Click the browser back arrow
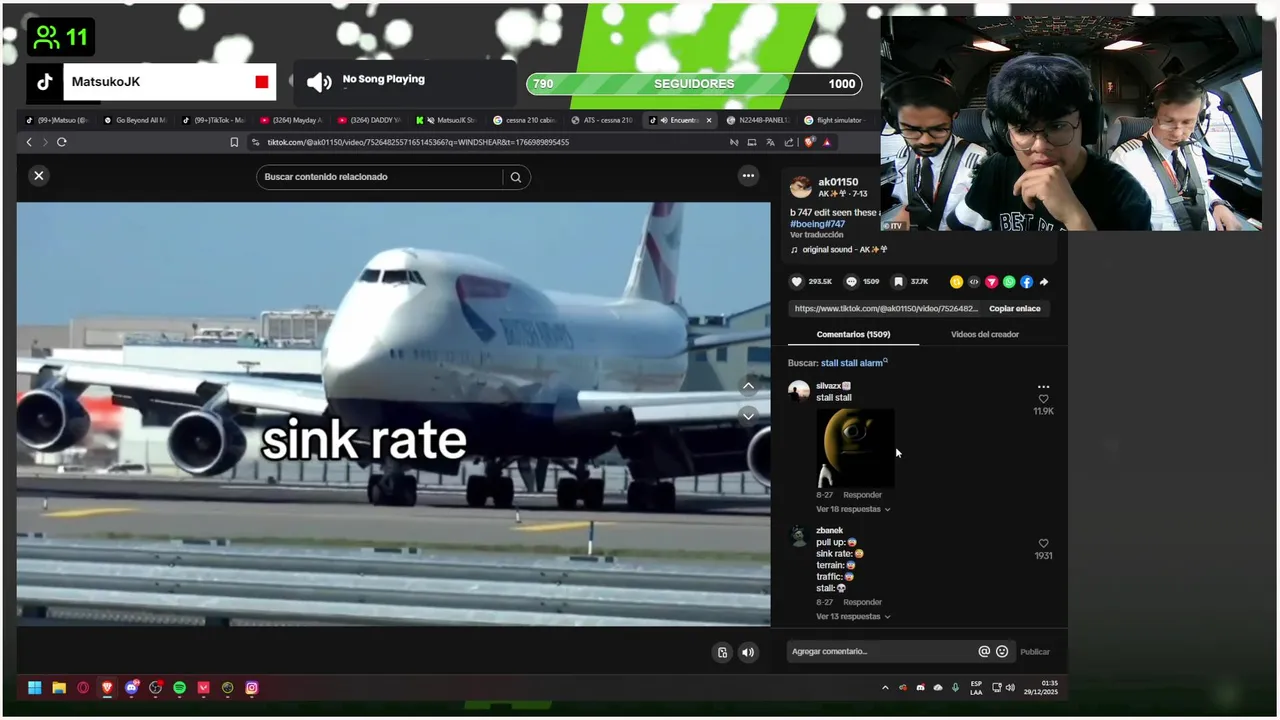 (x=29, y=142)
